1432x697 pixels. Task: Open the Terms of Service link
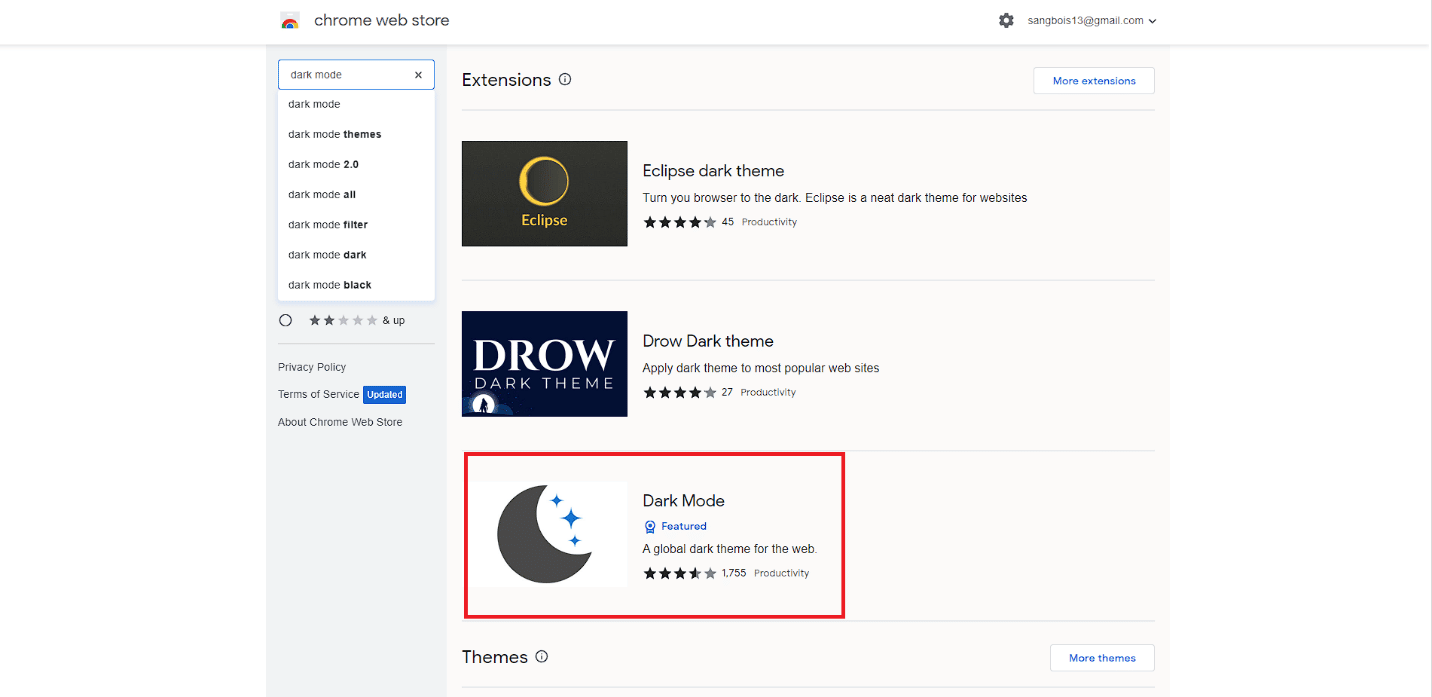click(318, 394)
